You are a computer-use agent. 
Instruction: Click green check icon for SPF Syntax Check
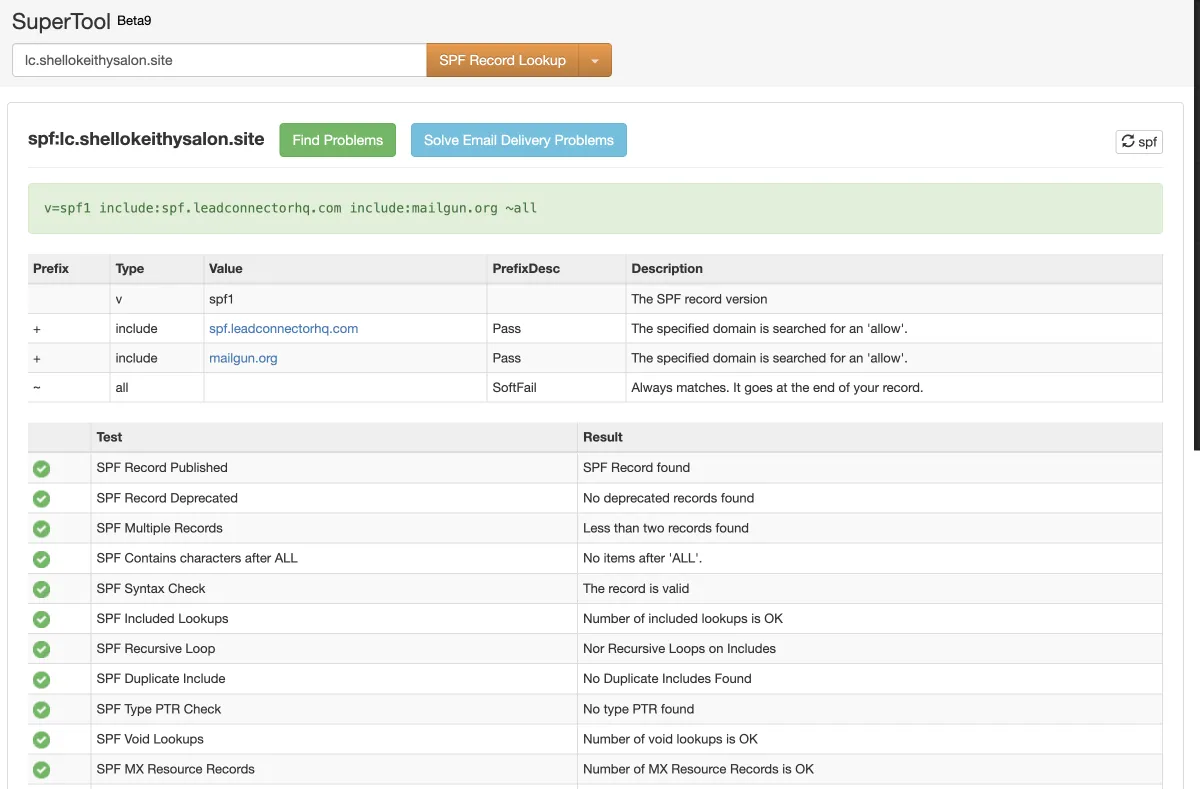[41, 589]
